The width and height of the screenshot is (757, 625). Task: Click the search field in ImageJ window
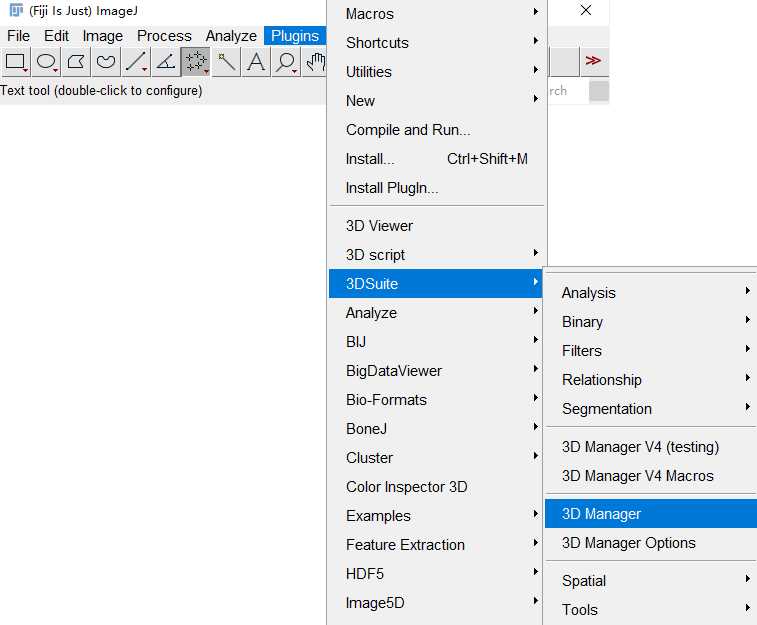pos(567,91)
